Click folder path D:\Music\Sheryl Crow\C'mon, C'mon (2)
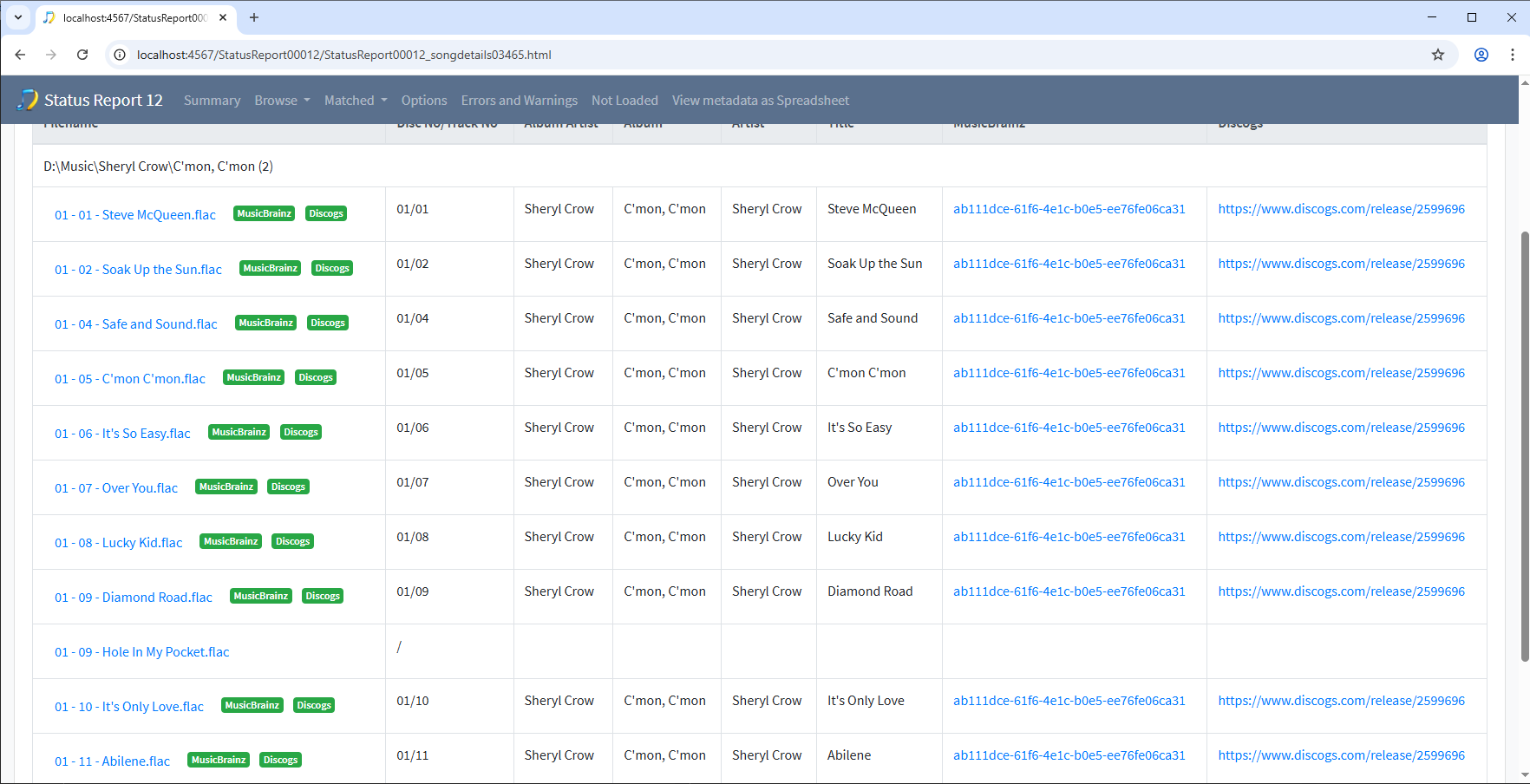This screenshot has width=1530, height=784. pos(159,167)
